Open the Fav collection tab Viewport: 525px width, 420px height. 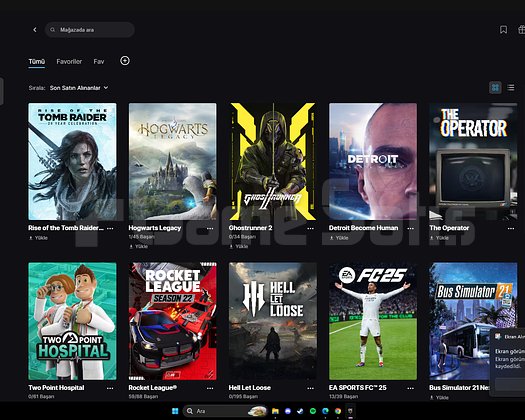coord(99,62)
